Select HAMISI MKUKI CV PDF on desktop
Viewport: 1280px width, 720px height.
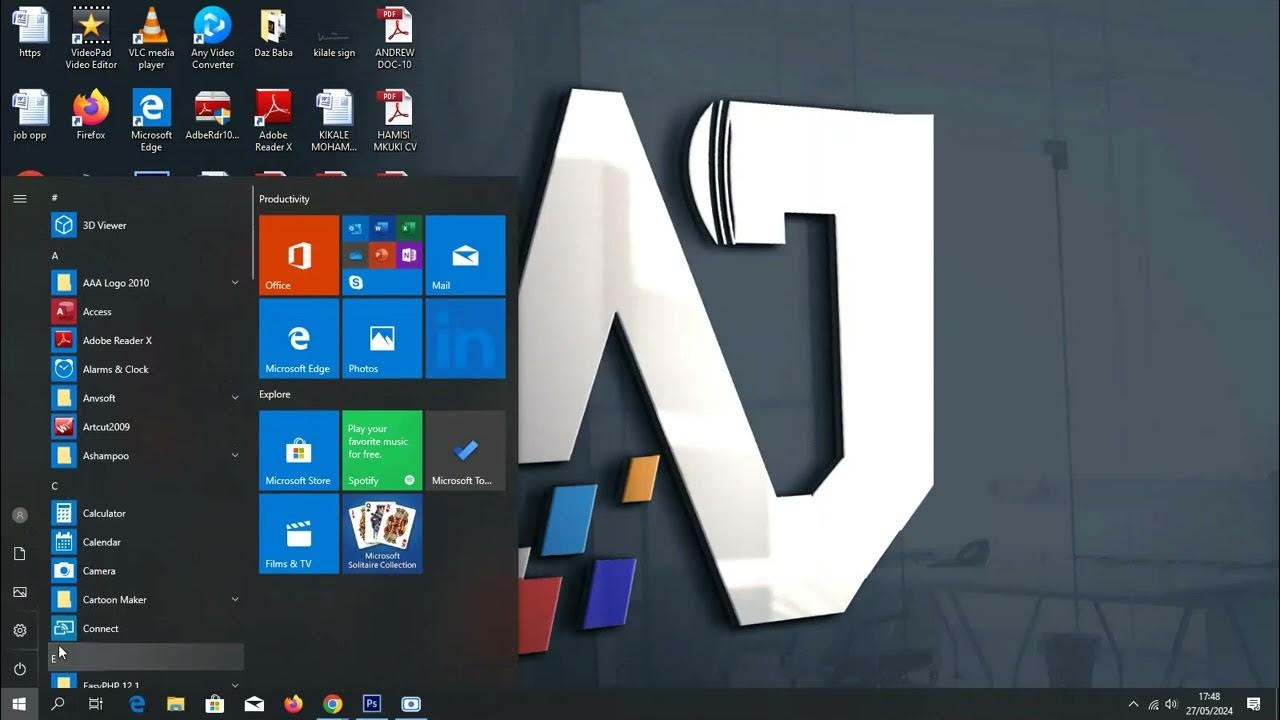pyautogui.click(x=394, y=121)
